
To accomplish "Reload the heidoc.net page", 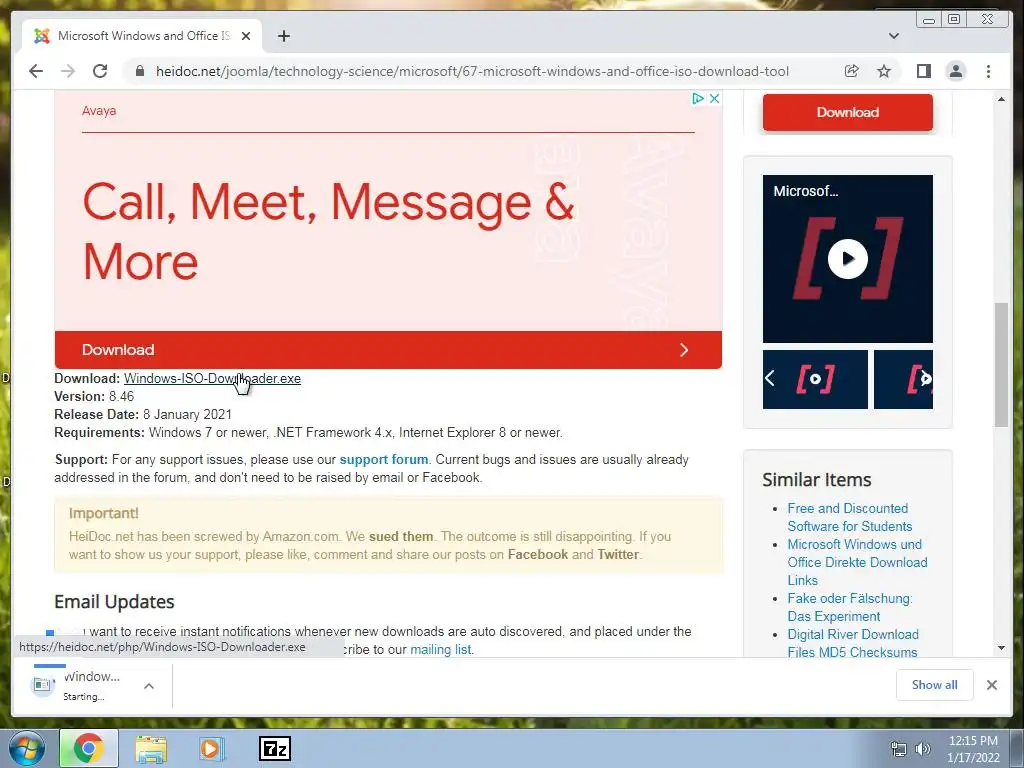I will (x=100, y=71).
